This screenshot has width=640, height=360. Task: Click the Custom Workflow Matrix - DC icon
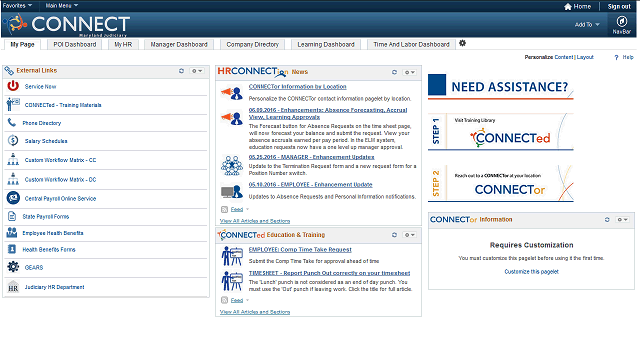(13, 179)
